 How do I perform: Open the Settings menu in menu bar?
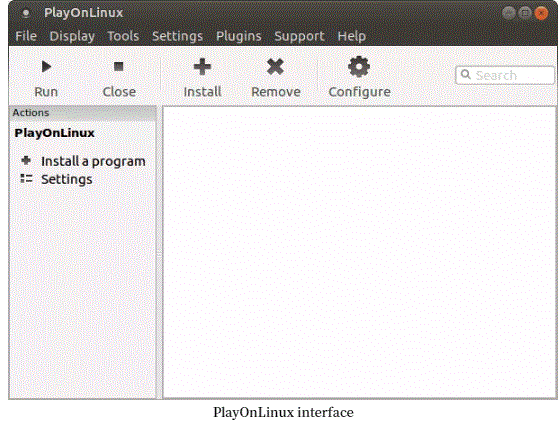[x=178, y=36]
